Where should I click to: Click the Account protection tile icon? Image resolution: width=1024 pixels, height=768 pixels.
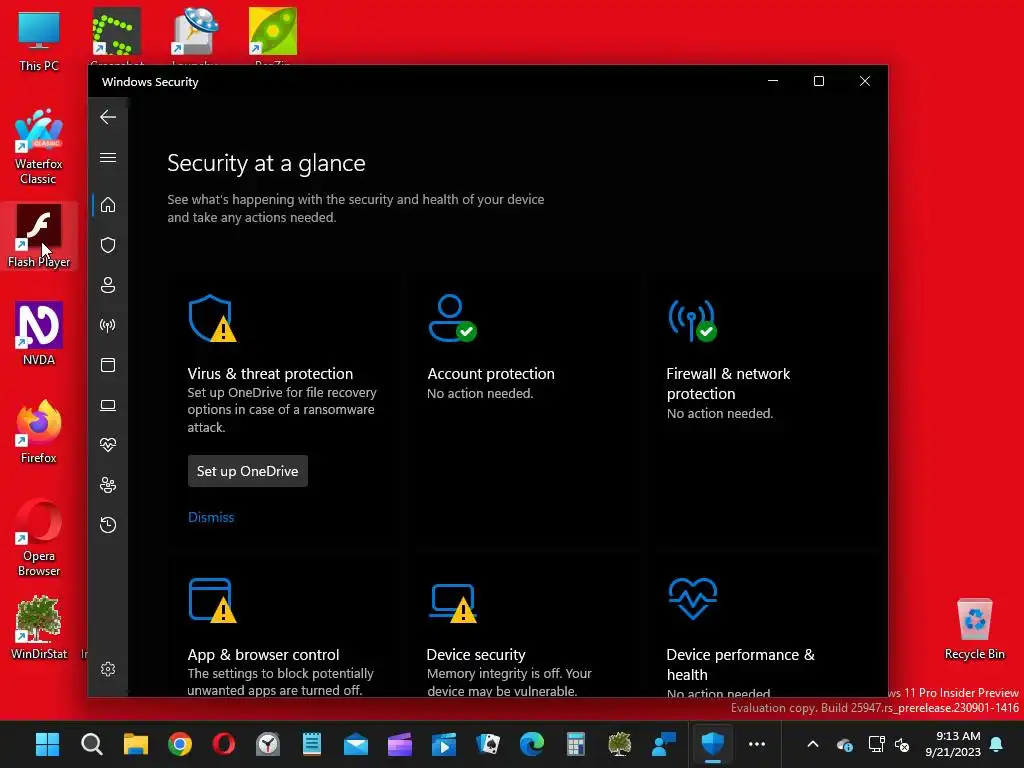point(452,318)
